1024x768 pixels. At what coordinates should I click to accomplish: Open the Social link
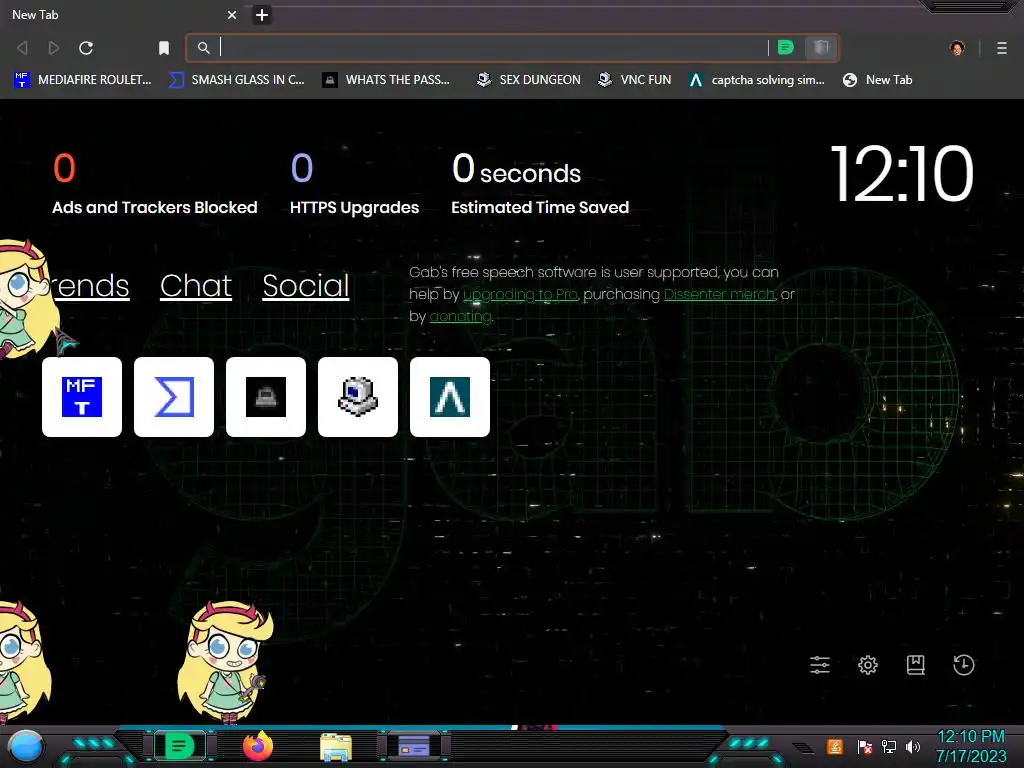306,286
